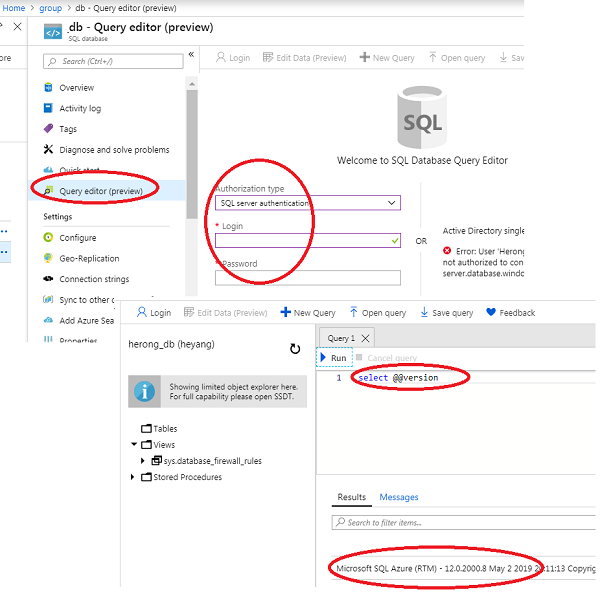Click Edit Data (Preview) in upper toolbar
The height and width of the screenshot is (594, 600).
click(x=305, y=57)
